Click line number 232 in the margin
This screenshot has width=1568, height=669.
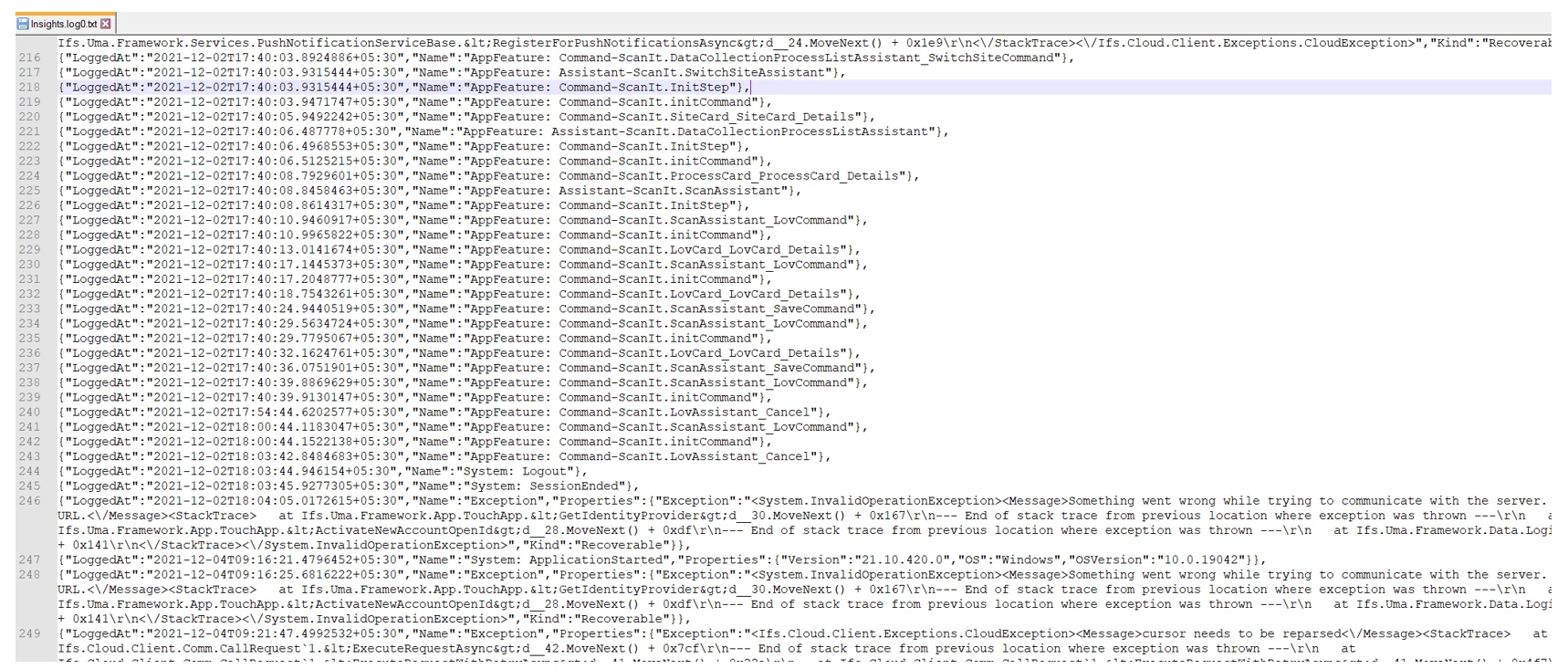pyautogui.click(x=29, y=294)
